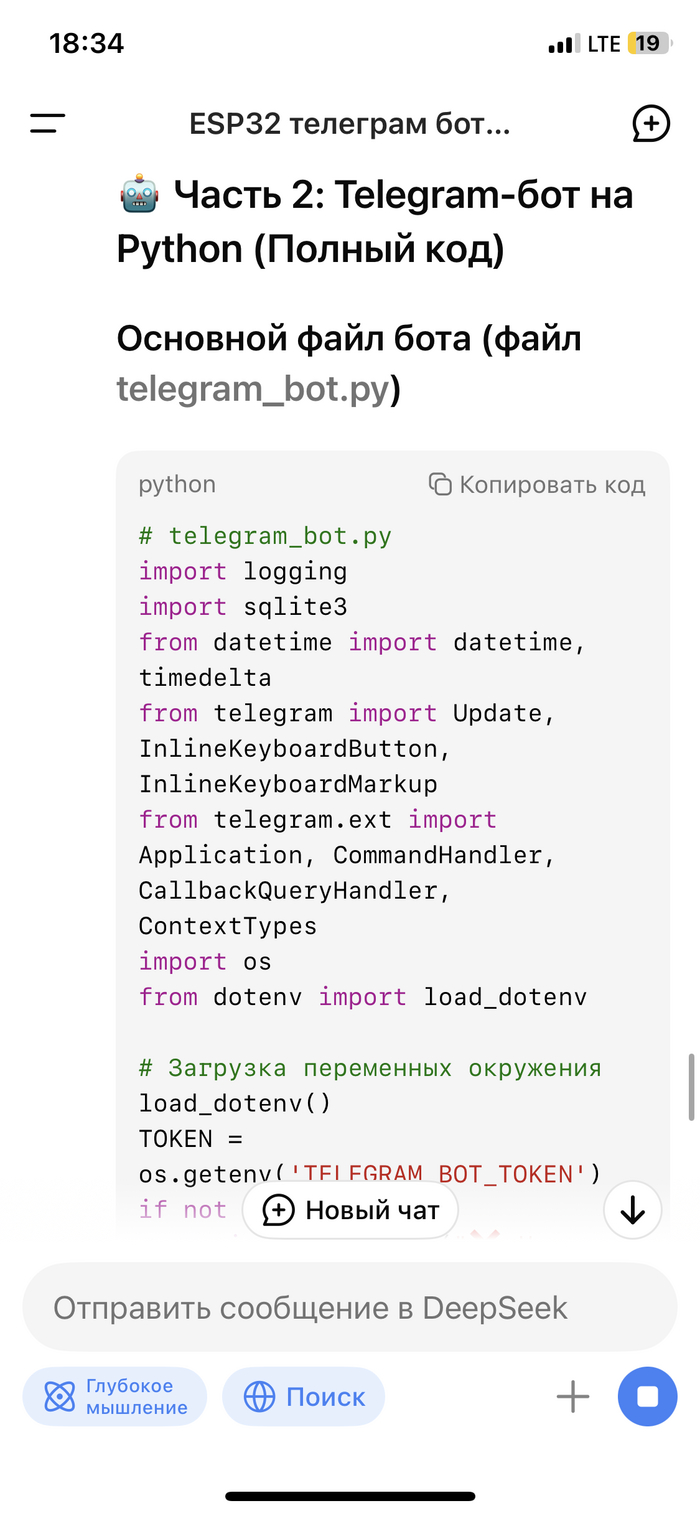Toggle Поиск web search mode
Screen dimensions: 700x1516
[304, 1396]
